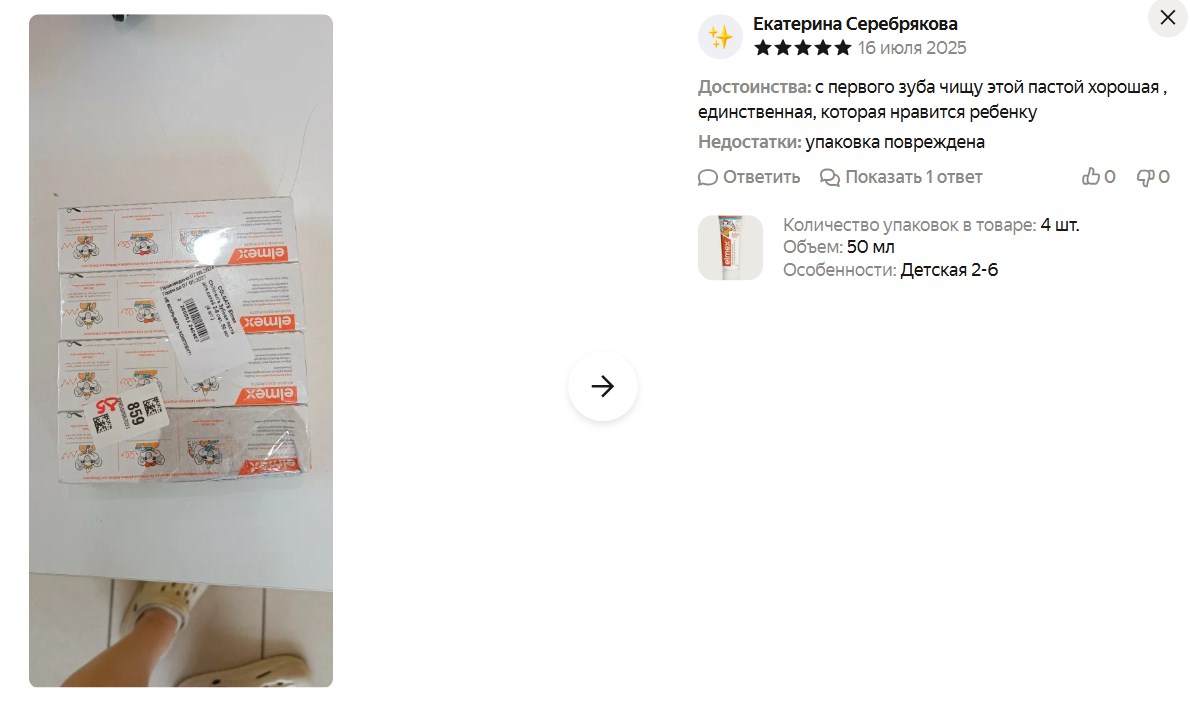
Task: Open Екатерина Серебрякова's avatar
Action: coord(720,36)
